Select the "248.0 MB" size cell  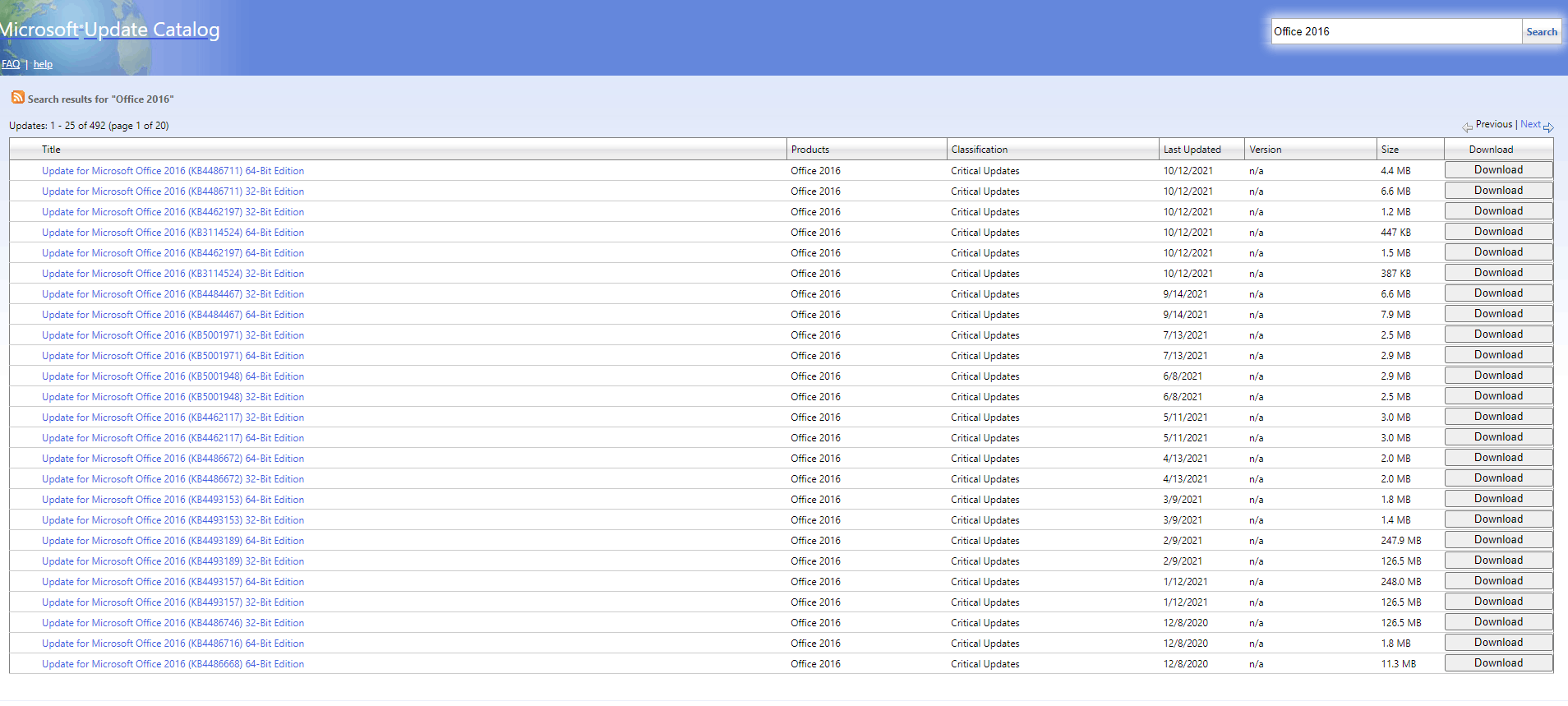tap(1401, 582)
